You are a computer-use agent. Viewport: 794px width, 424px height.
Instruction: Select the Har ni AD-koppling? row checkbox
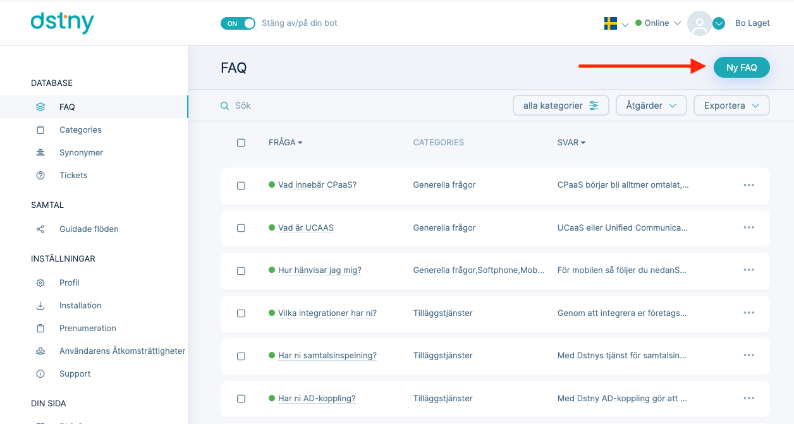pos(241,399)
